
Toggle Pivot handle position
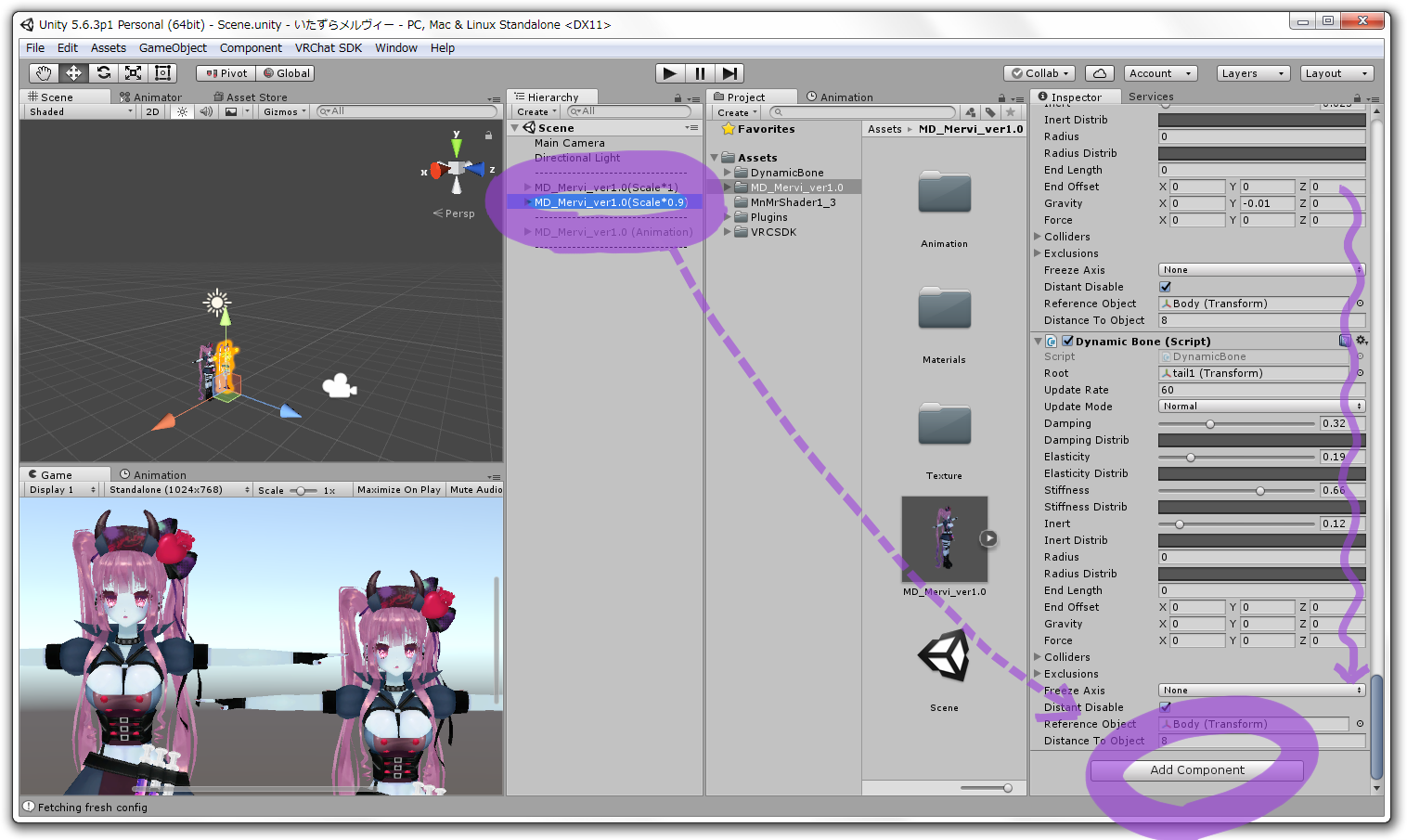[x=226, y=73]
